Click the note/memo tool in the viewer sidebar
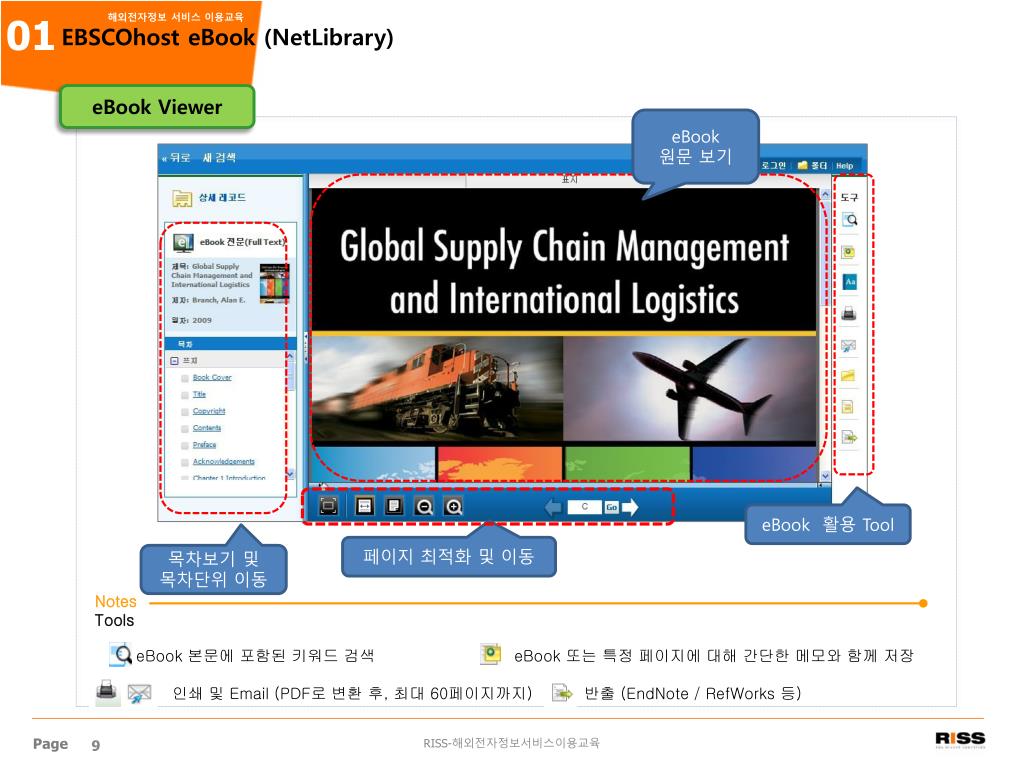This screenshot has height=768, width=1024. tap(848, 251)
